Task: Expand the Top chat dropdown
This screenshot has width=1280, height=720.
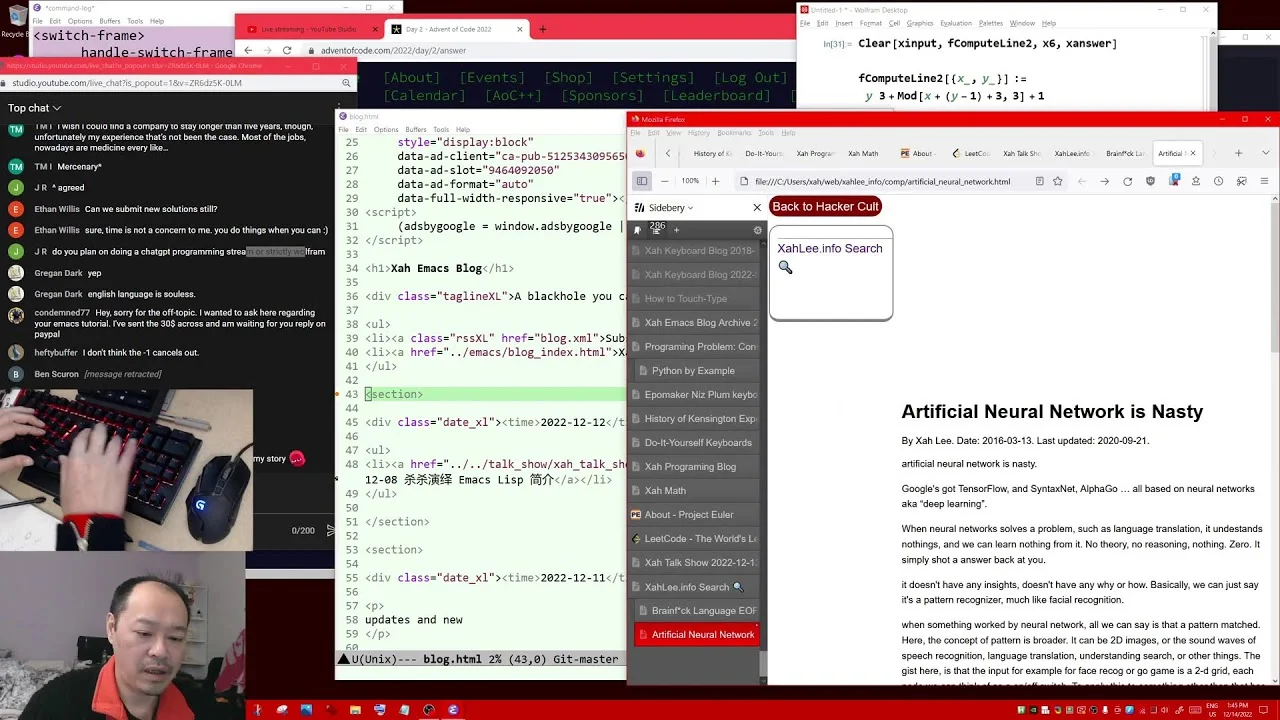Action: tap(35, 108)
